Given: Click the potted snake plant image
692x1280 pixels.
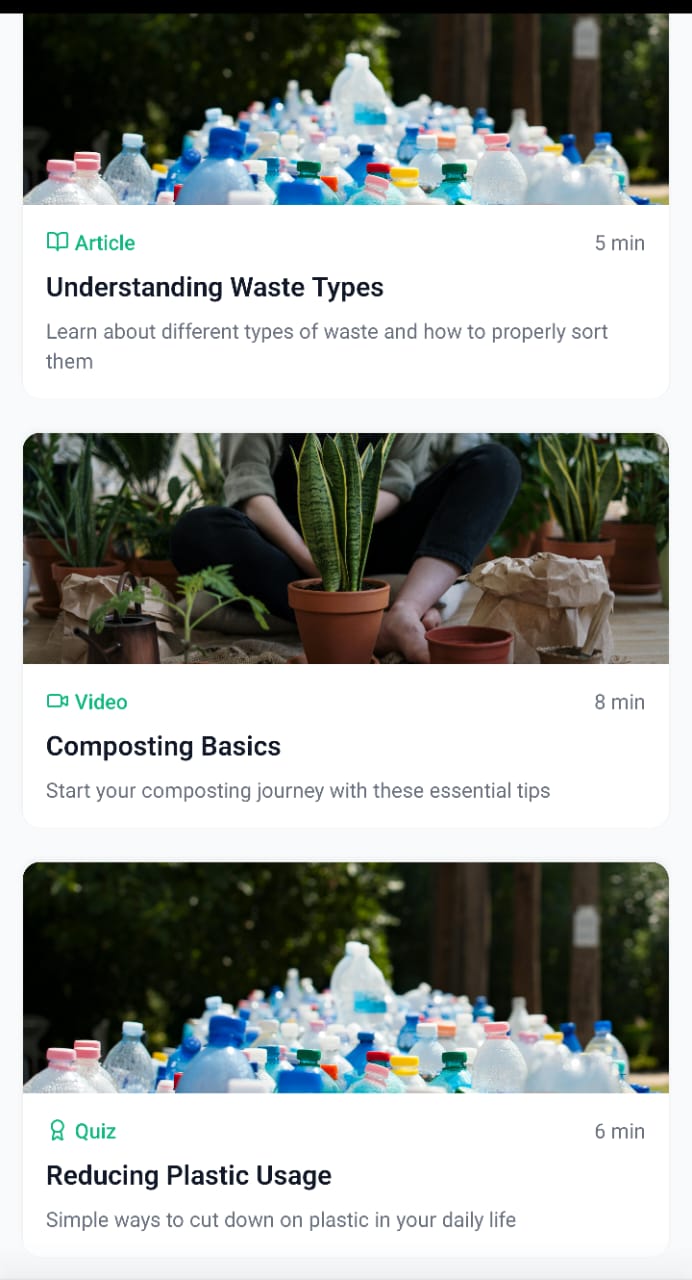Looking at the screenshot, I should [x=346, y=548].
